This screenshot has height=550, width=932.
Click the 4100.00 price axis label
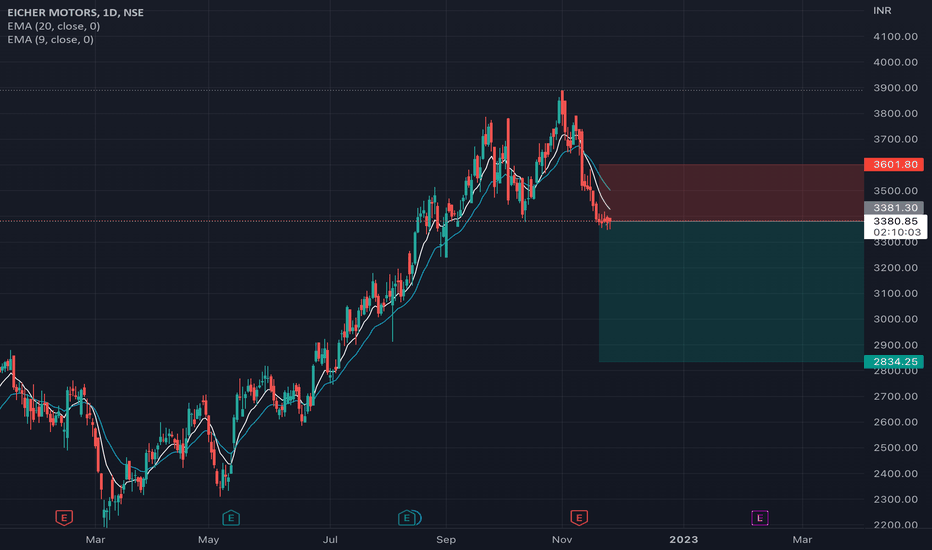tap(895, 36)
